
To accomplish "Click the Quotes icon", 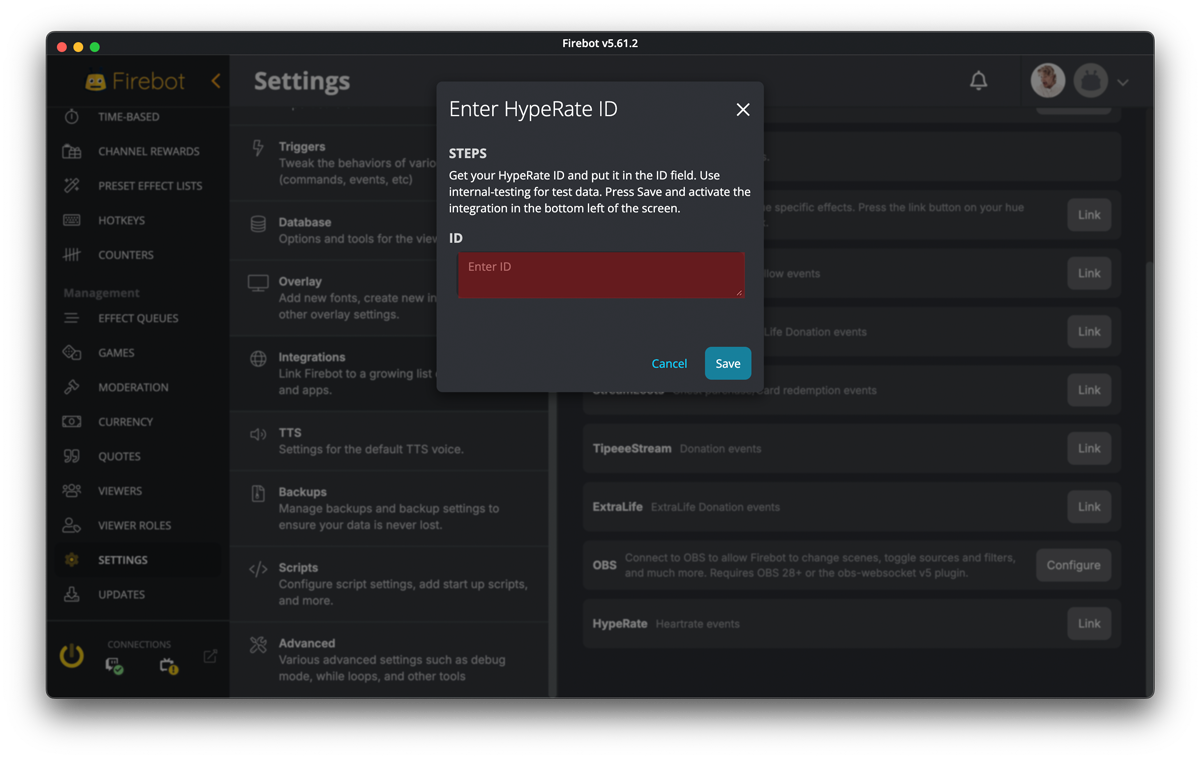I will click(72, 456).
